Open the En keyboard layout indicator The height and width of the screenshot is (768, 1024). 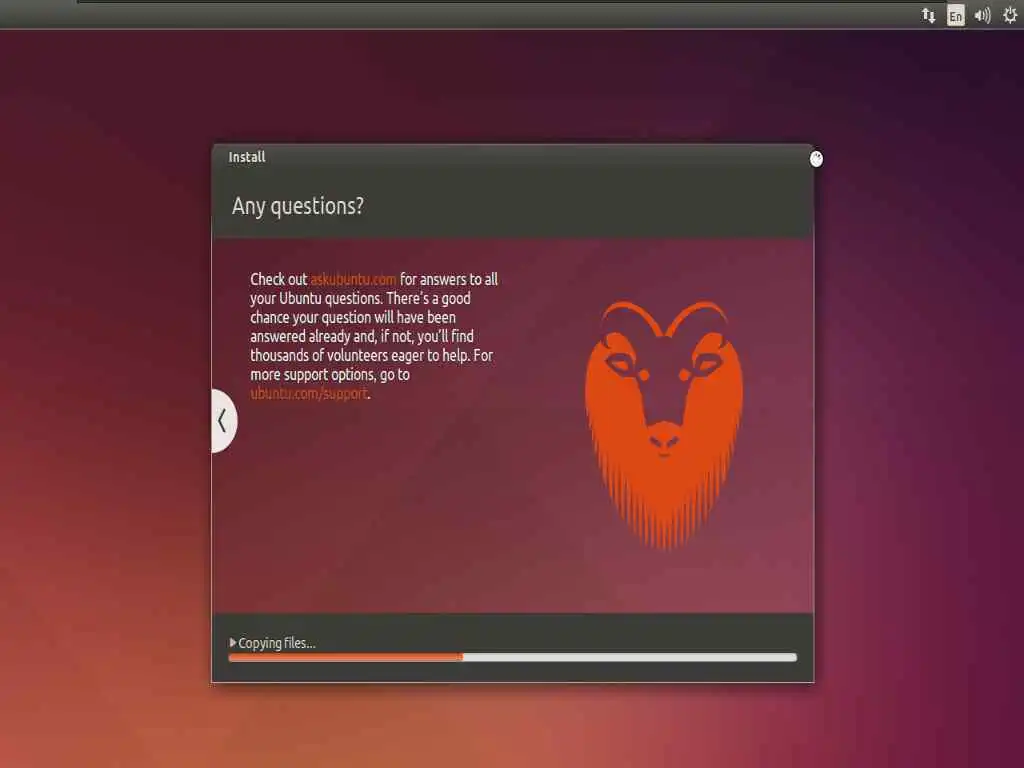pos(955,16)
